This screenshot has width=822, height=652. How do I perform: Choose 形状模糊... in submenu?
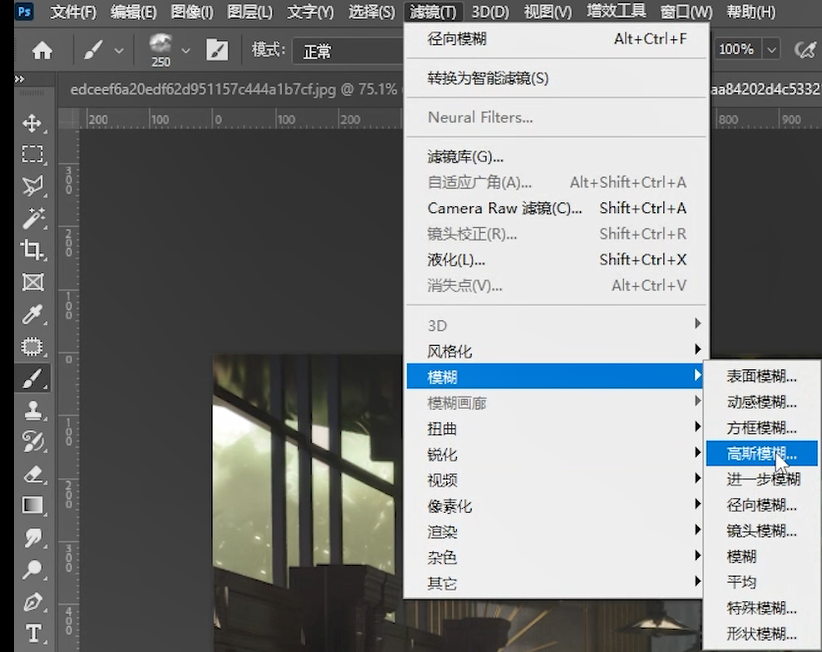(x=762, y=634)
